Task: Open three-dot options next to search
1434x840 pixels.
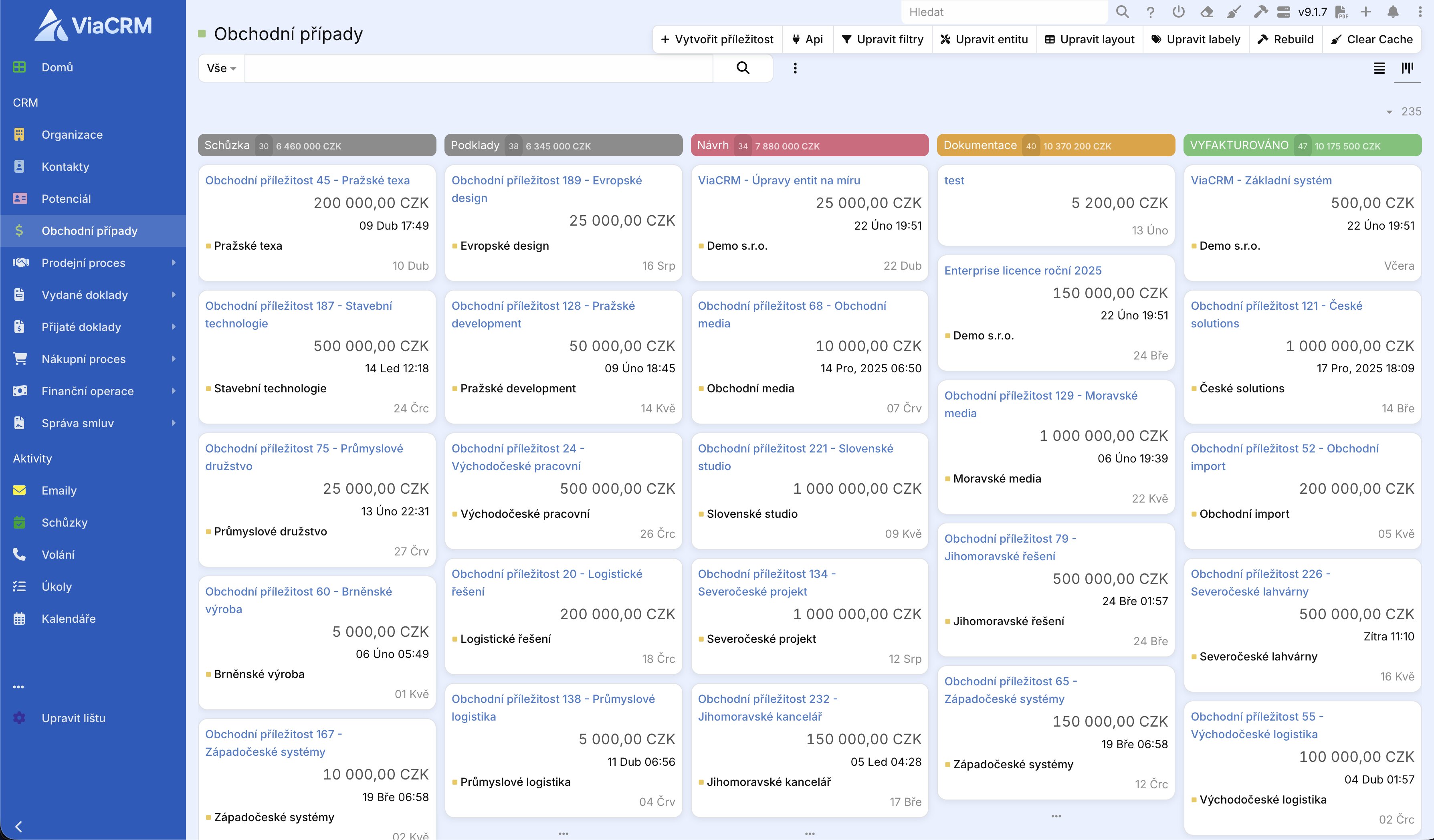Action: click(x=795, y=68)
